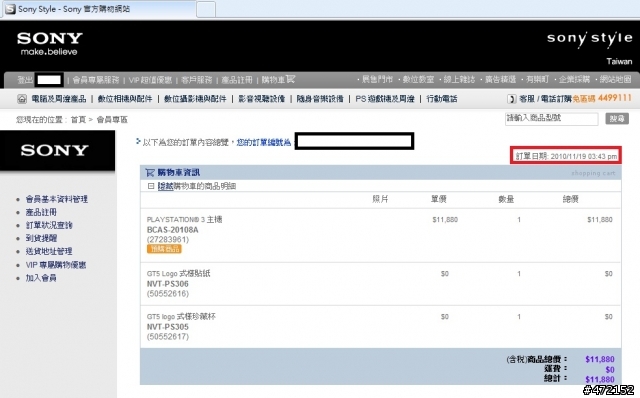Click the 運費 $0 shipping value

pos(610,370)
